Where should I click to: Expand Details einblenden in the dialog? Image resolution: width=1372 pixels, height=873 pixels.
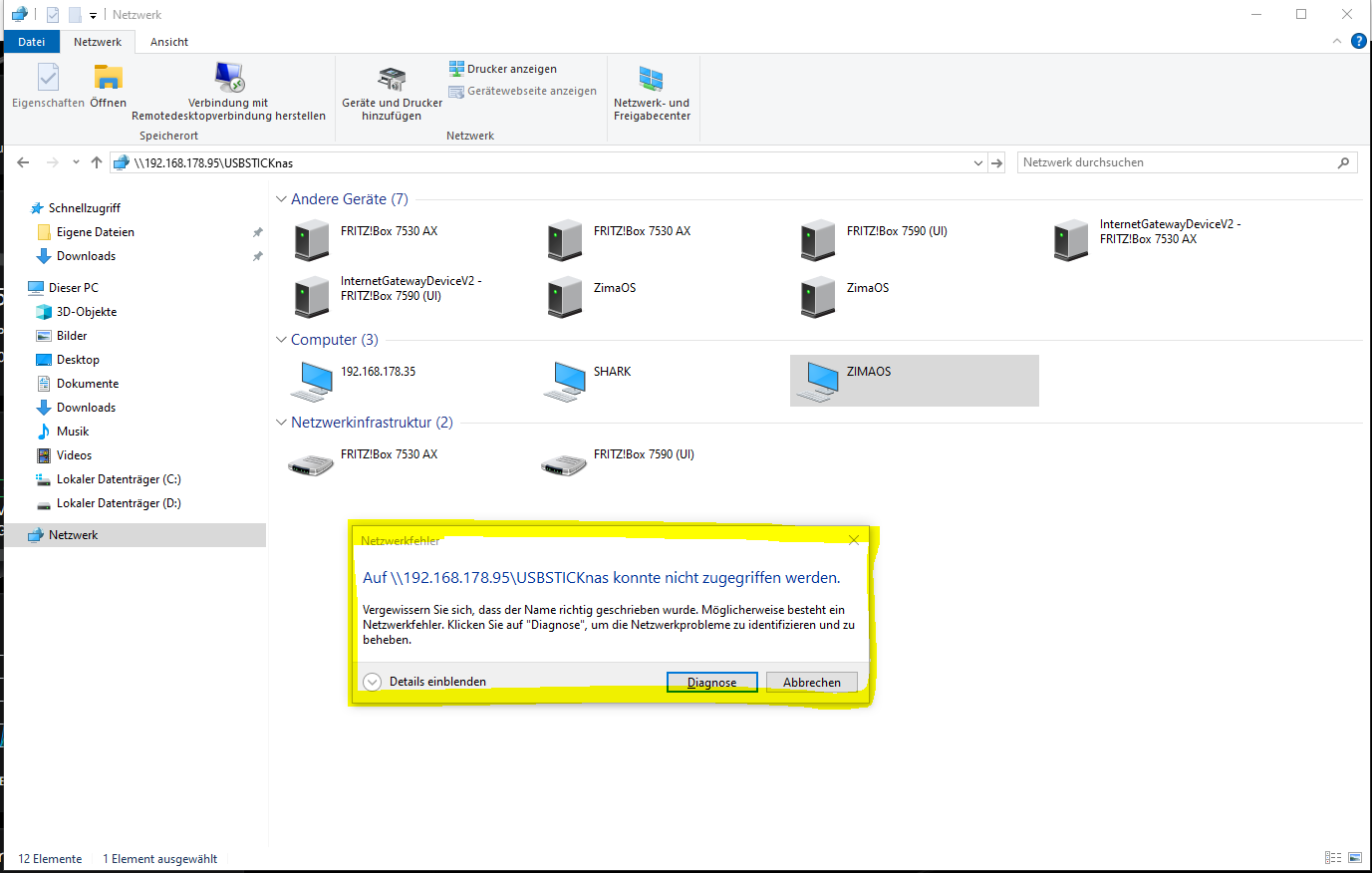425,682
